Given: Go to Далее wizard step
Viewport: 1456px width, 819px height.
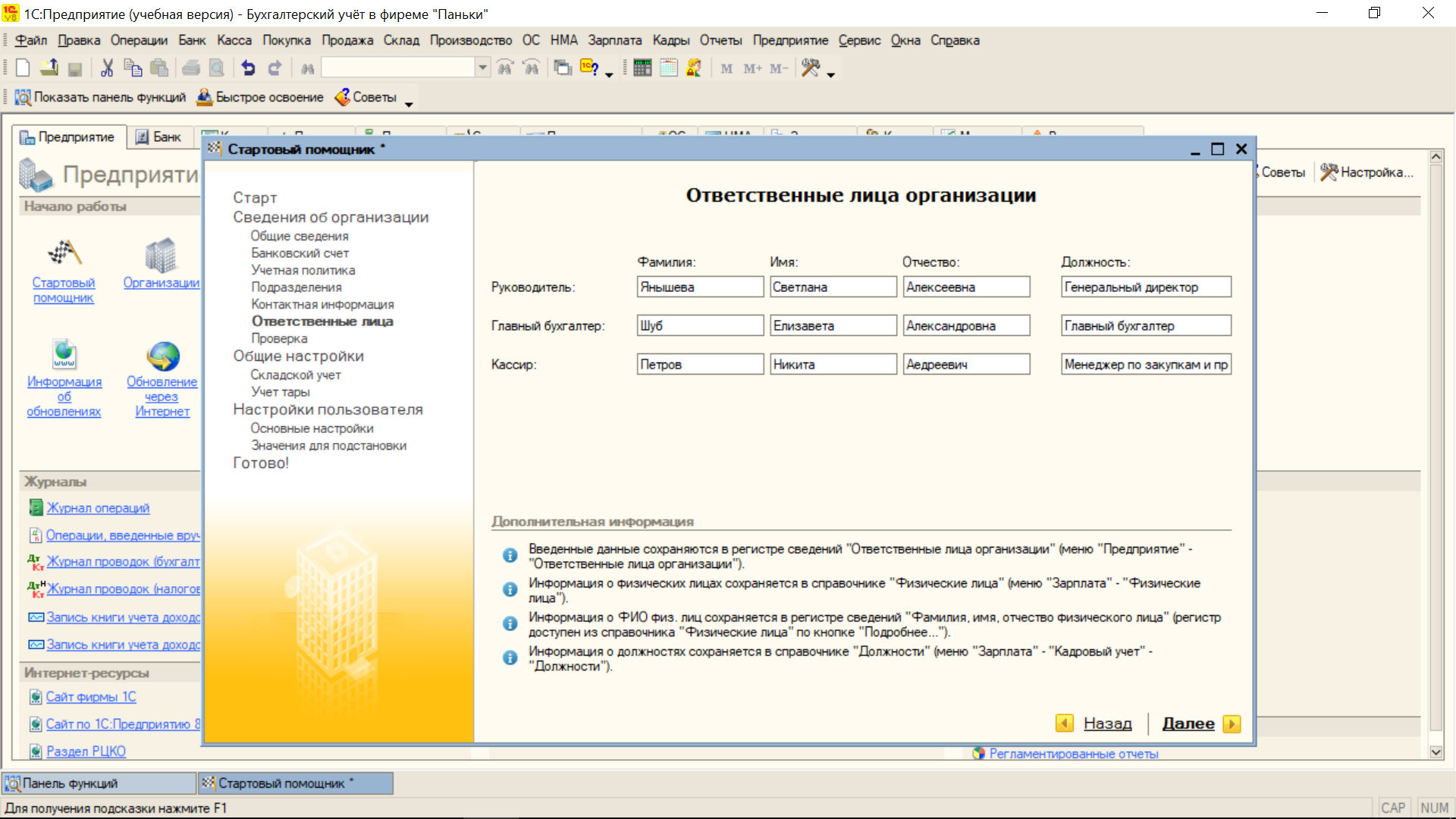Looking at the screenshot, I should pos(1188,723).
